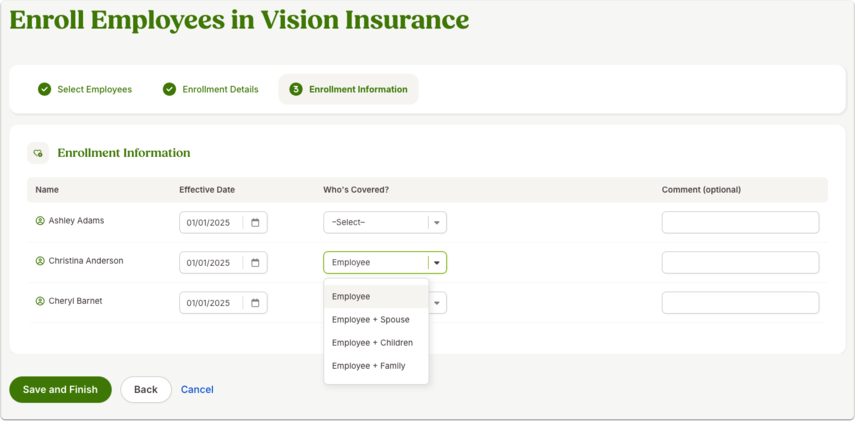The image size is (855, 421).
Task: Click the name Christina Anderson
Action: click(86, 261)
